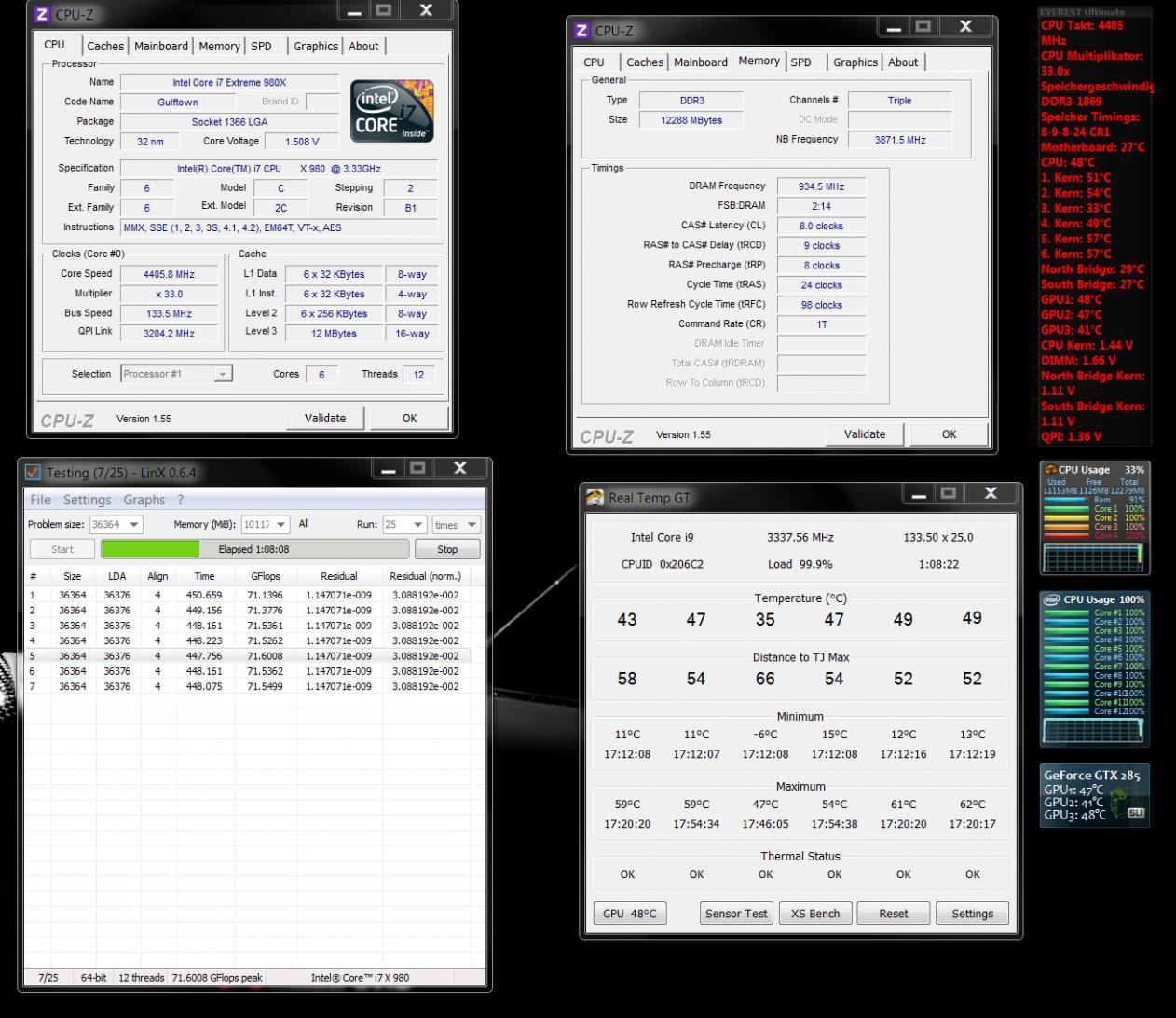Switch to Mainboard tab in left CPU-Z window
Viewport: 1176px width, 1018px height.
coord(161,46)
